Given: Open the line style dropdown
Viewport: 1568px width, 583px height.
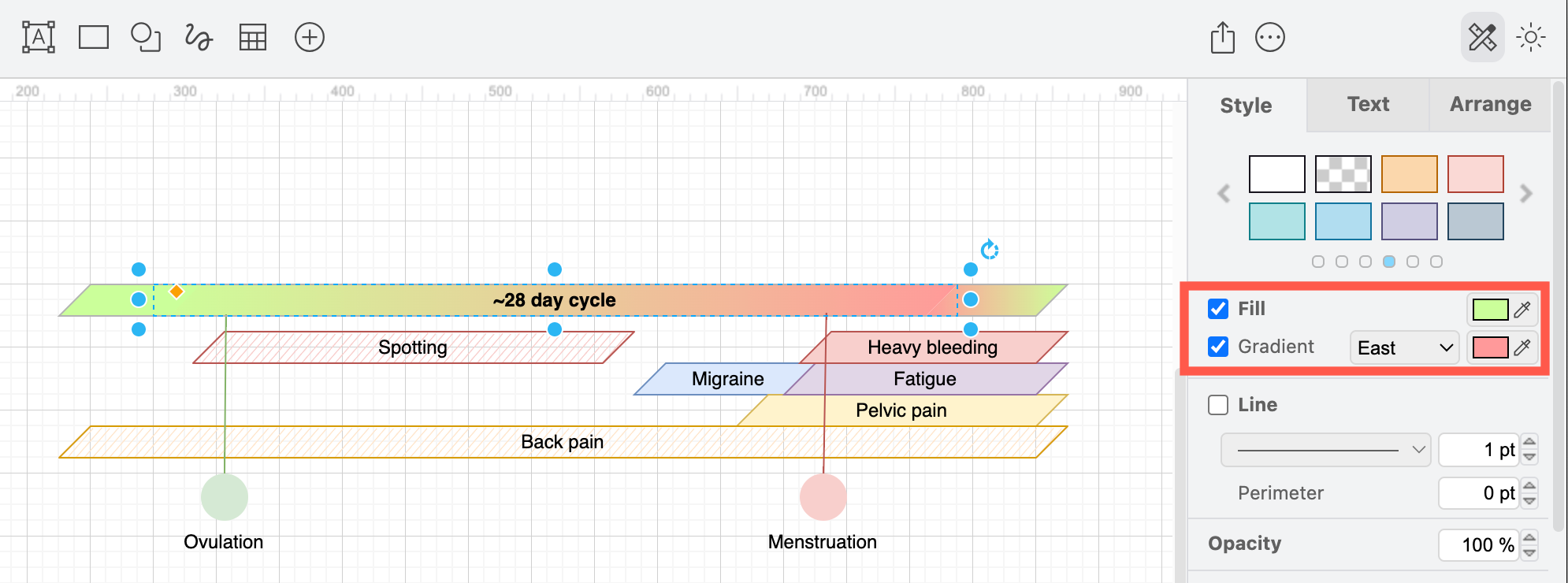Looking at the screenshot, I should pyautogui.click(x=1325, y=449).
